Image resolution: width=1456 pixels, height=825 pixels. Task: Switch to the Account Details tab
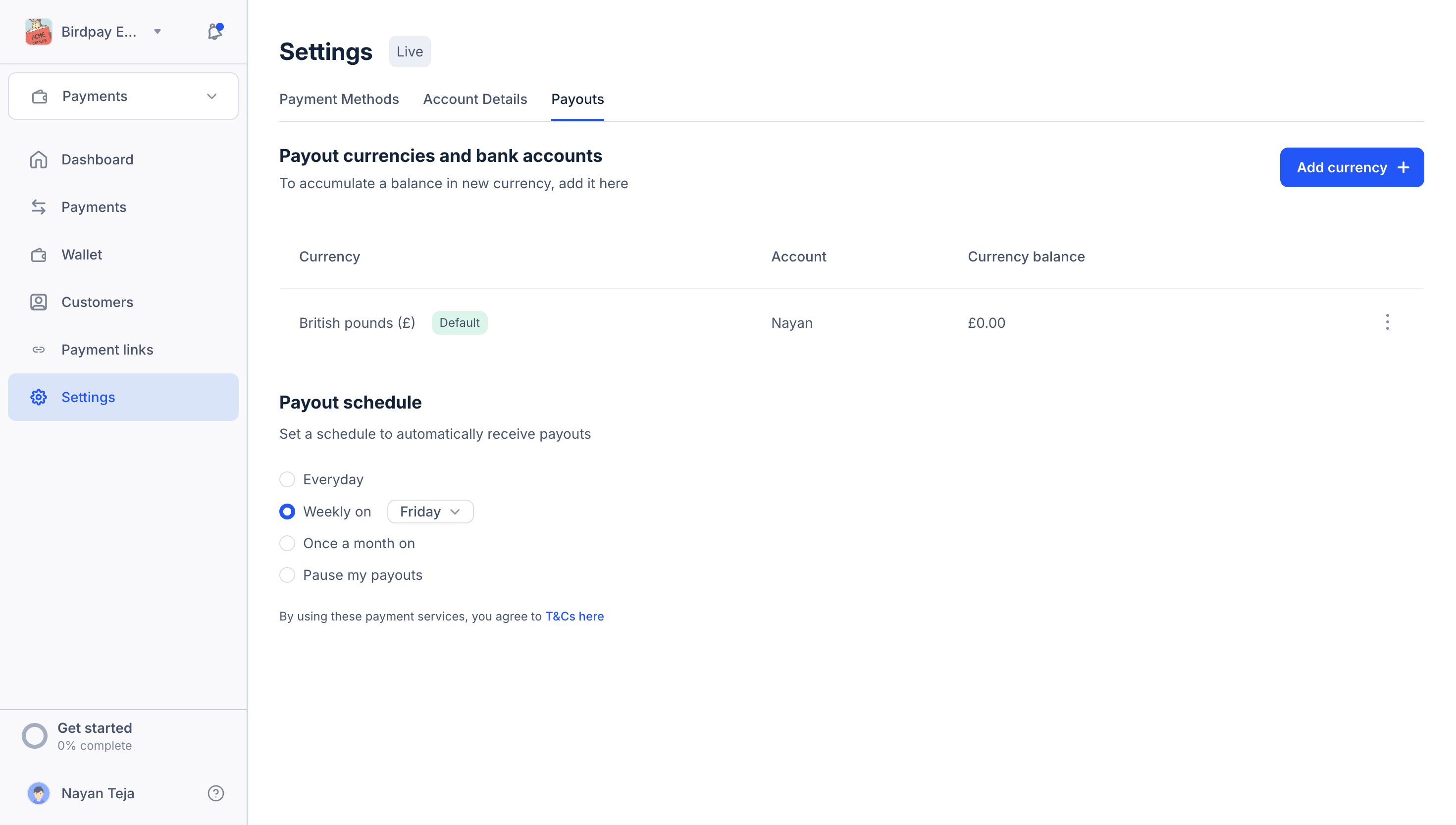[x=475, y=99]
